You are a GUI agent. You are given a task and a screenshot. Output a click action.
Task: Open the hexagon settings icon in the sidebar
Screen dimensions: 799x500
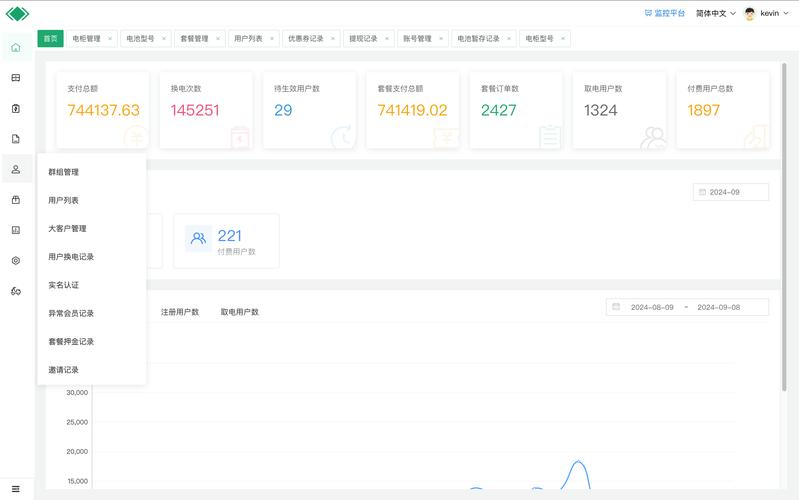click(16, 261)
